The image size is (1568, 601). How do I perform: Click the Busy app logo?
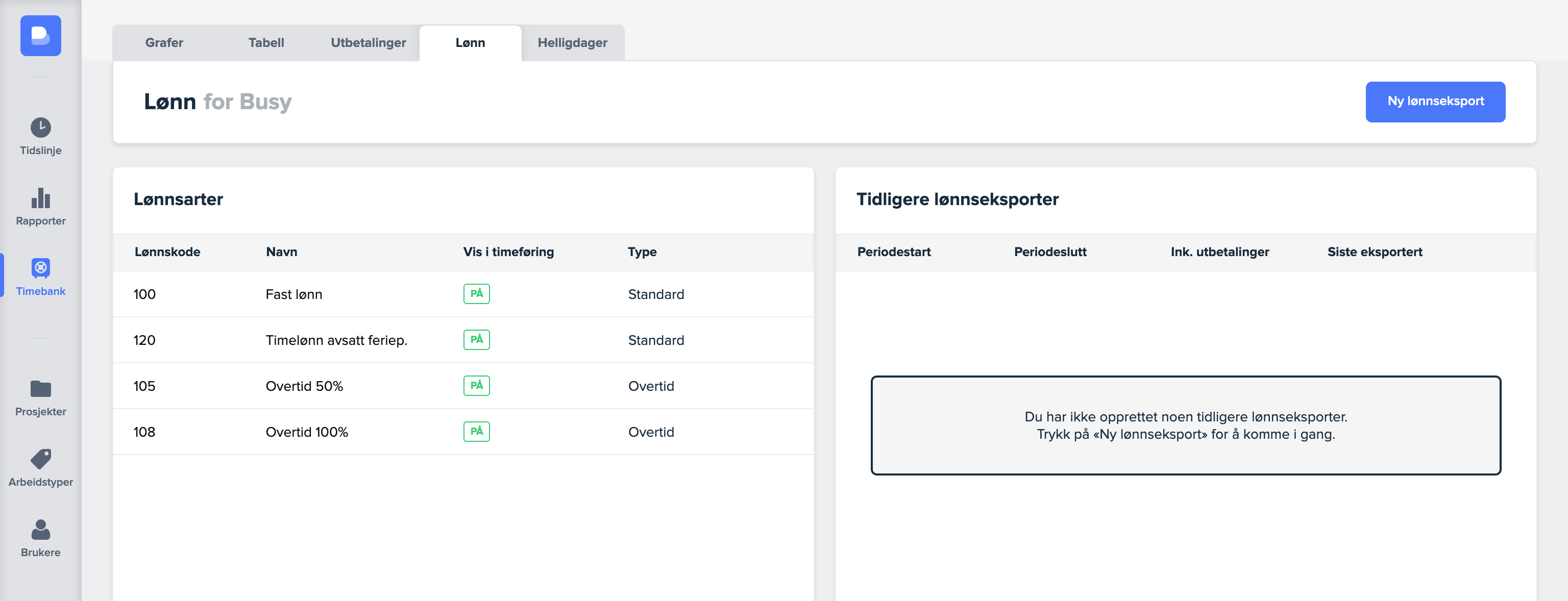coord(41,36)
